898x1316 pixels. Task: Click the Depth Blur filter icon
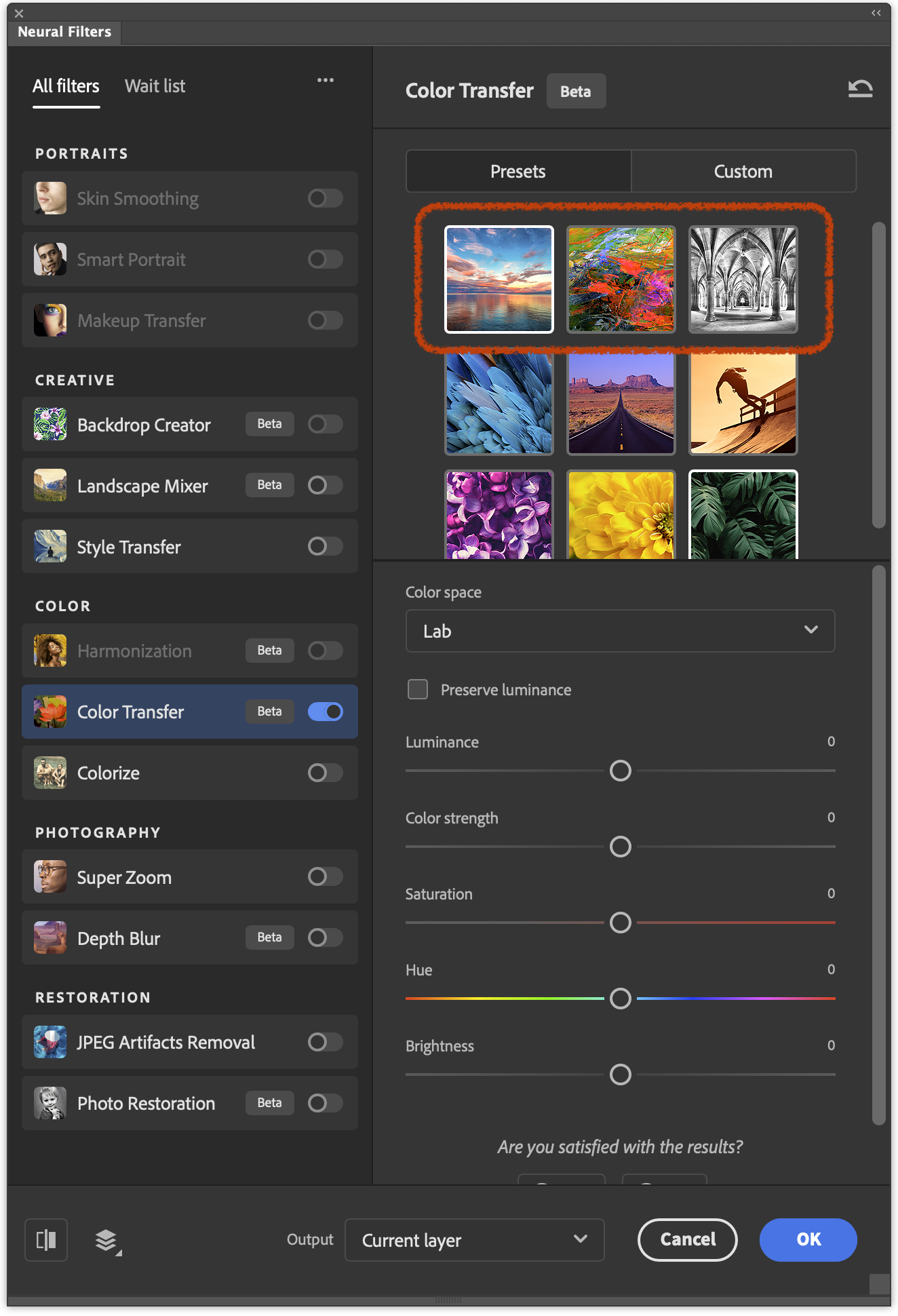[x=50, y=937]
